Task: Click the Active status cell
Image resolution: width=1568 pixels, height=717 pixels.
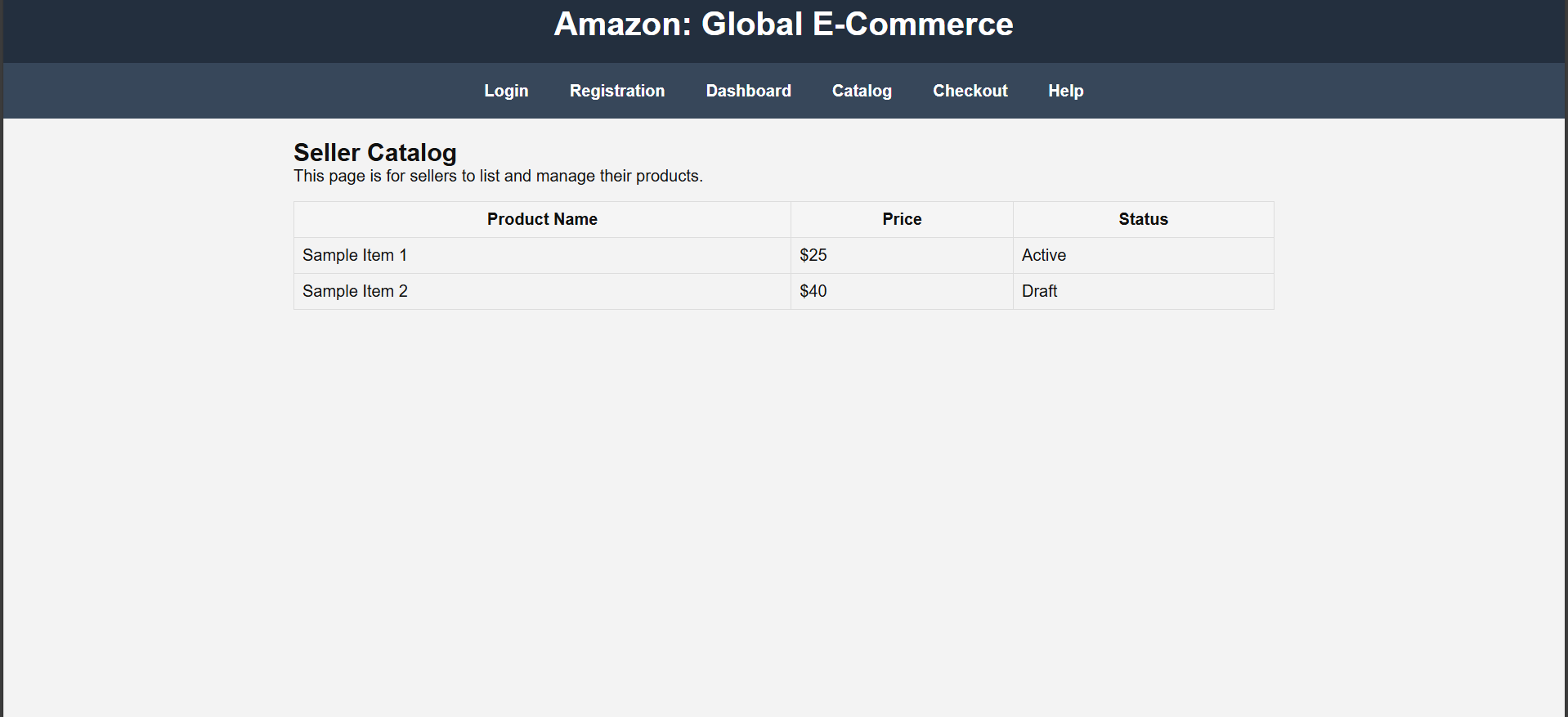Action: (x=1044, y=255)
